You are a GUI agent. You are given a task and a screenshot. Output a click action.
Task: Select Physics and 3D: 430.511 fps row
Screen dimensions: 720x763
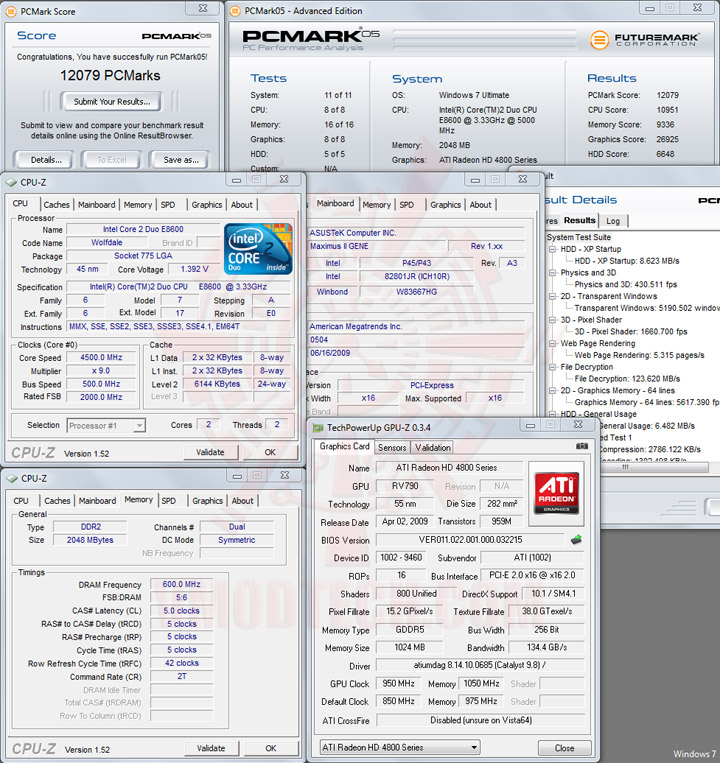point(626,285)
